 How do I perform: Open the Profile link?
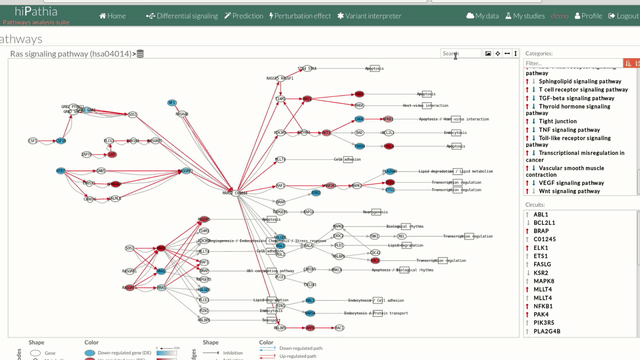(588, 16)
